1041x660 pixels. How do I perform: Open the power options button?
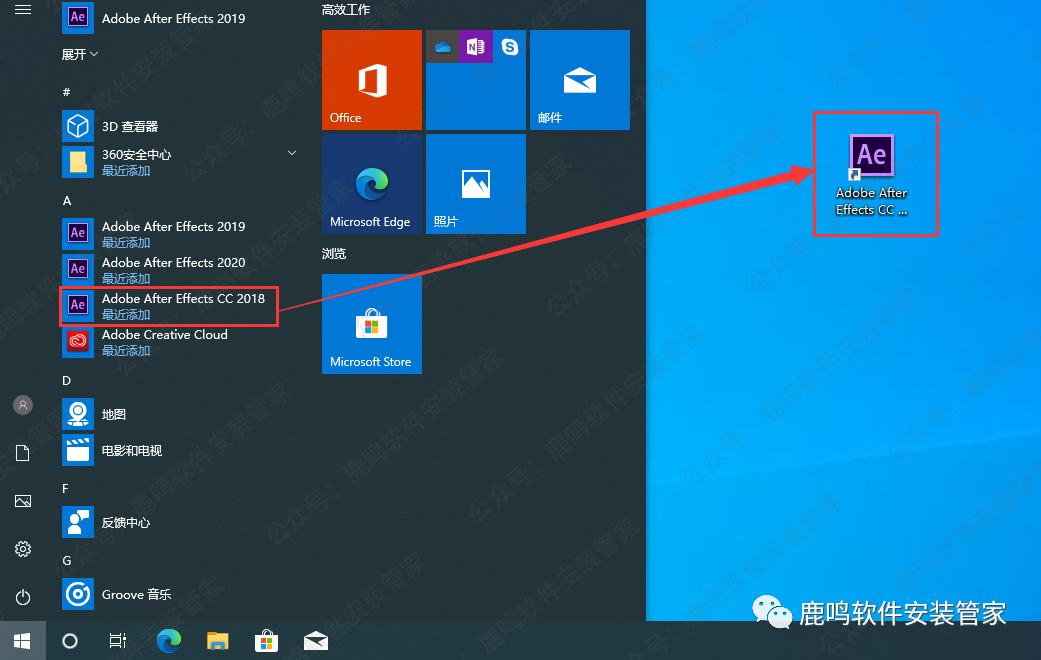22,597
